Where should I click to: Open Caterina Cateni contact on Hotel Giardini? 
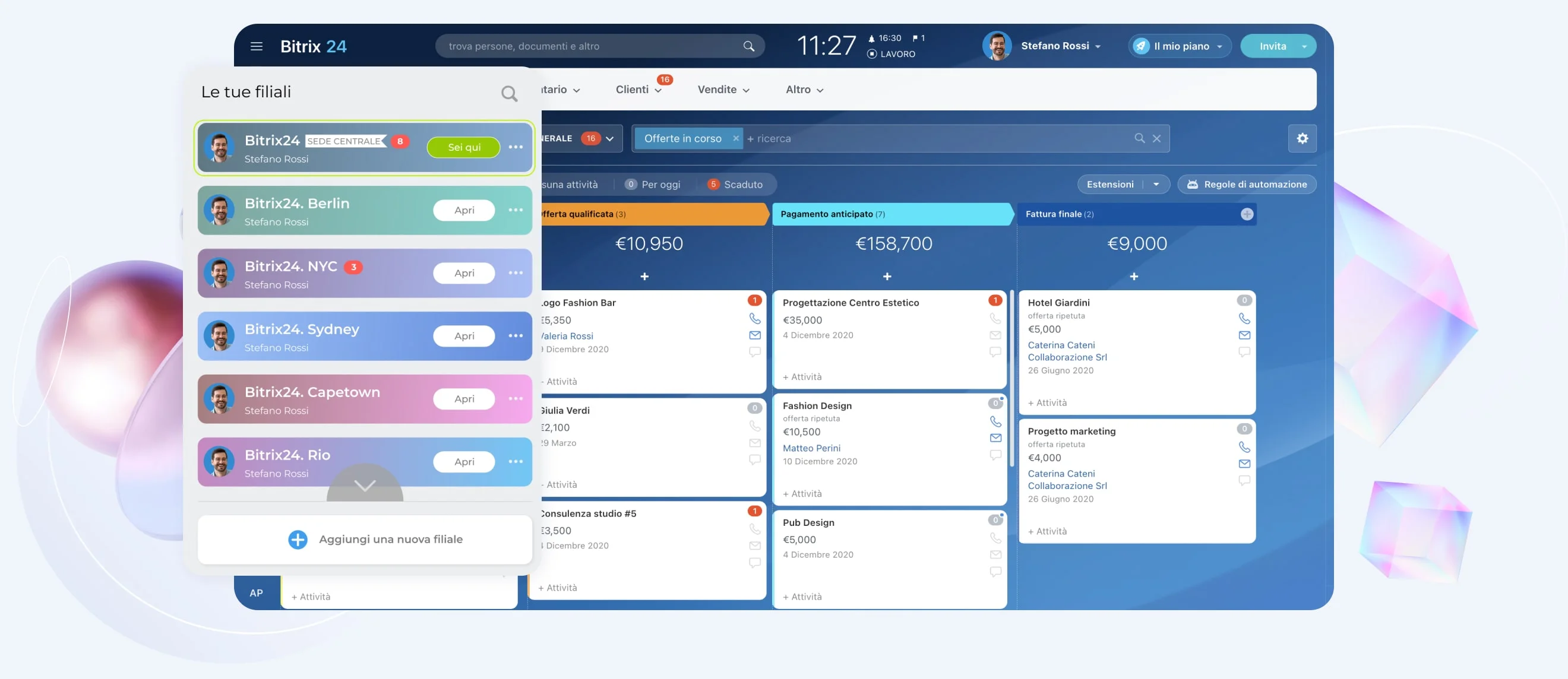pos(1061,345)
